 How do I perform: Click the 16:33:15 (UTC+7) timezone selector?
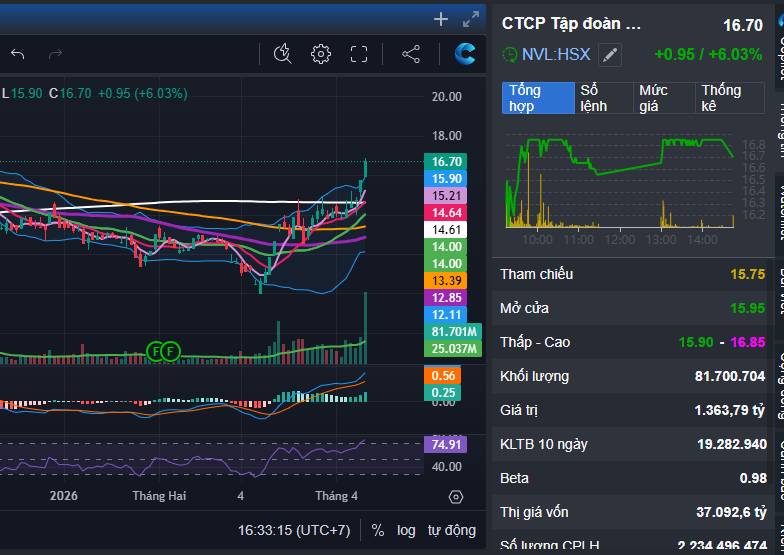click(294, 530)
